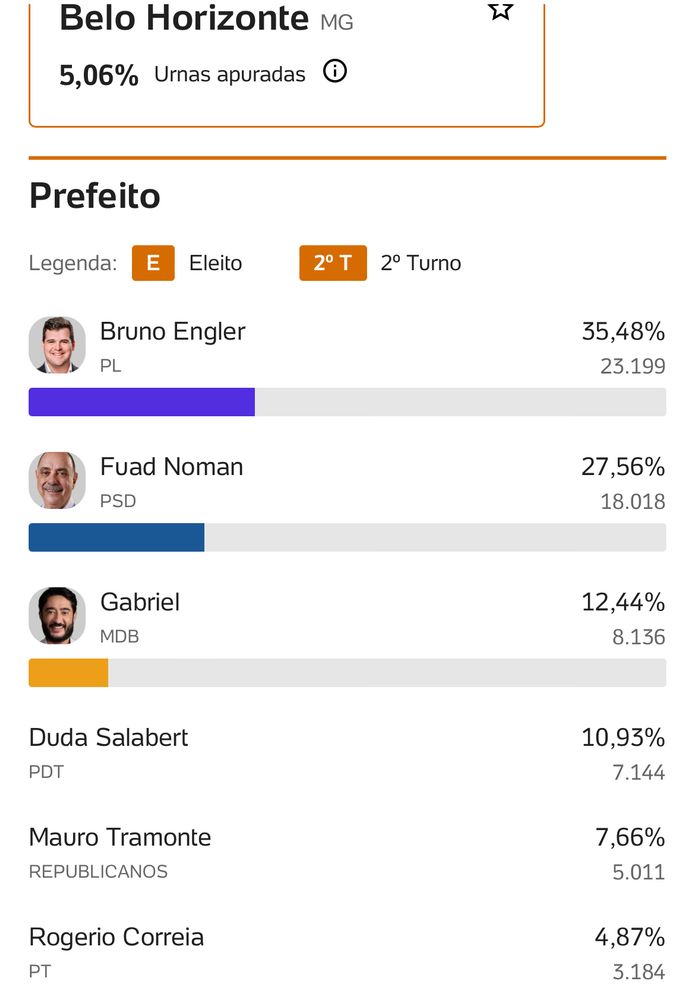This screenshot has height=1000, width=695.
Task: Click Gabriel's MDB party label
Action: (x=119, y=636)
